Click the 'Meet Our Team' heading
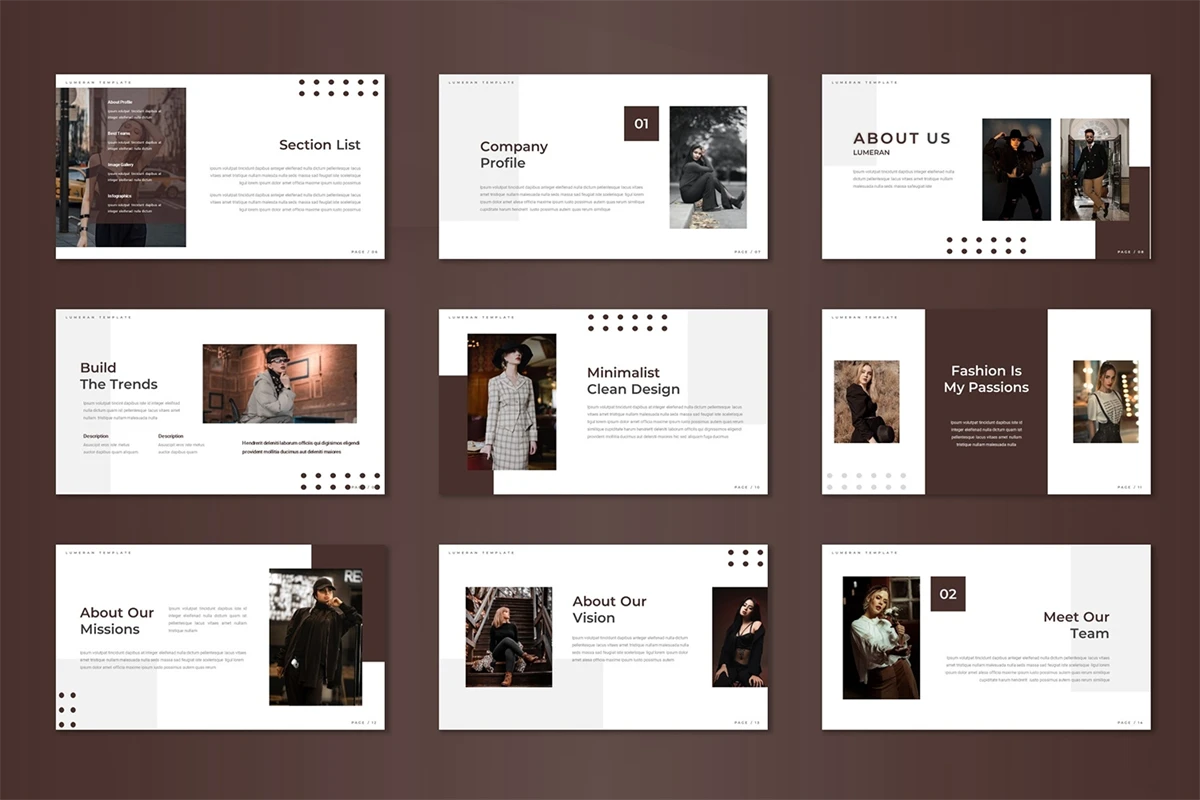 click(1076, 625)
